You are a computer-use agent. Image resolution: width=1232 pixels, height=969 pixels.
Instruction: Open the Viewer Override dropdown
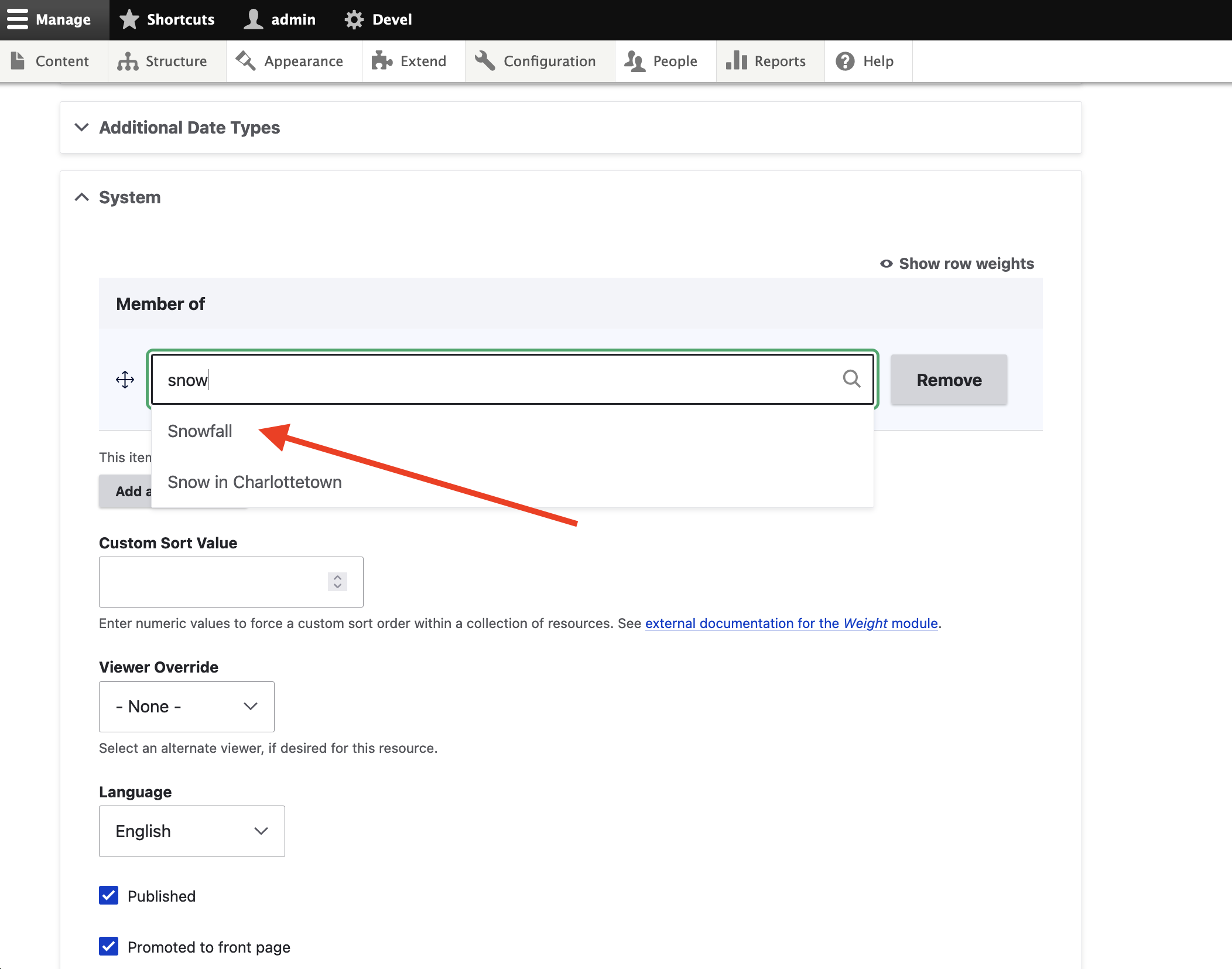pyautogui.click(x=186, y=707)
